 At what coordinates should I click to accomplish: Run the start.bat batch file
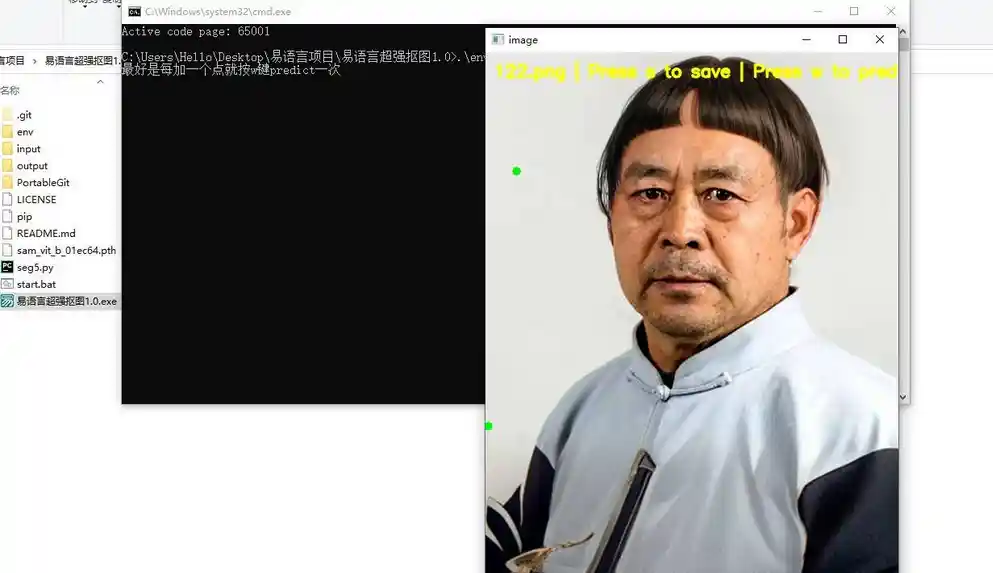click(x=36, y=285)
